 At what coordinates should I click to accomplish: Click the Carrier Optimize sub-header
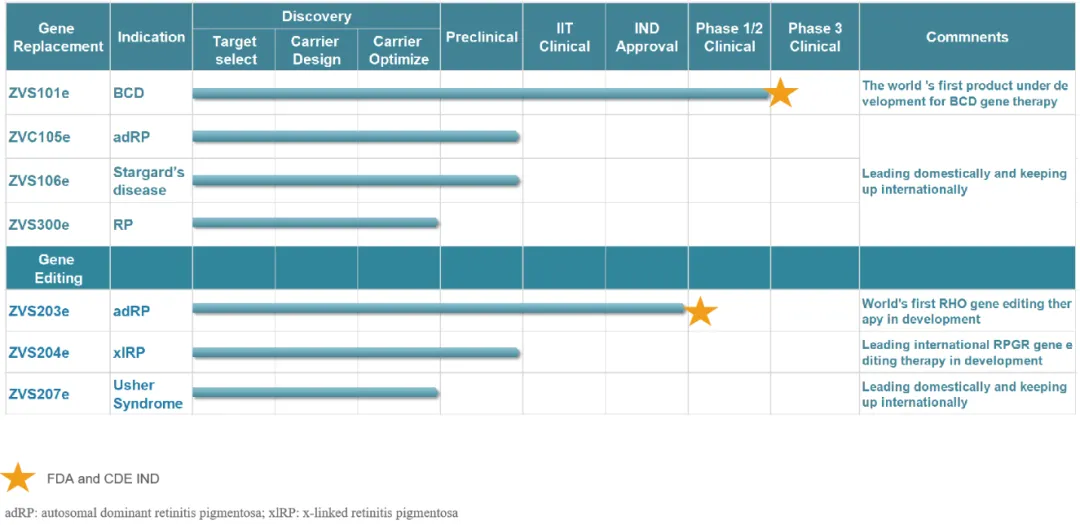398,50
